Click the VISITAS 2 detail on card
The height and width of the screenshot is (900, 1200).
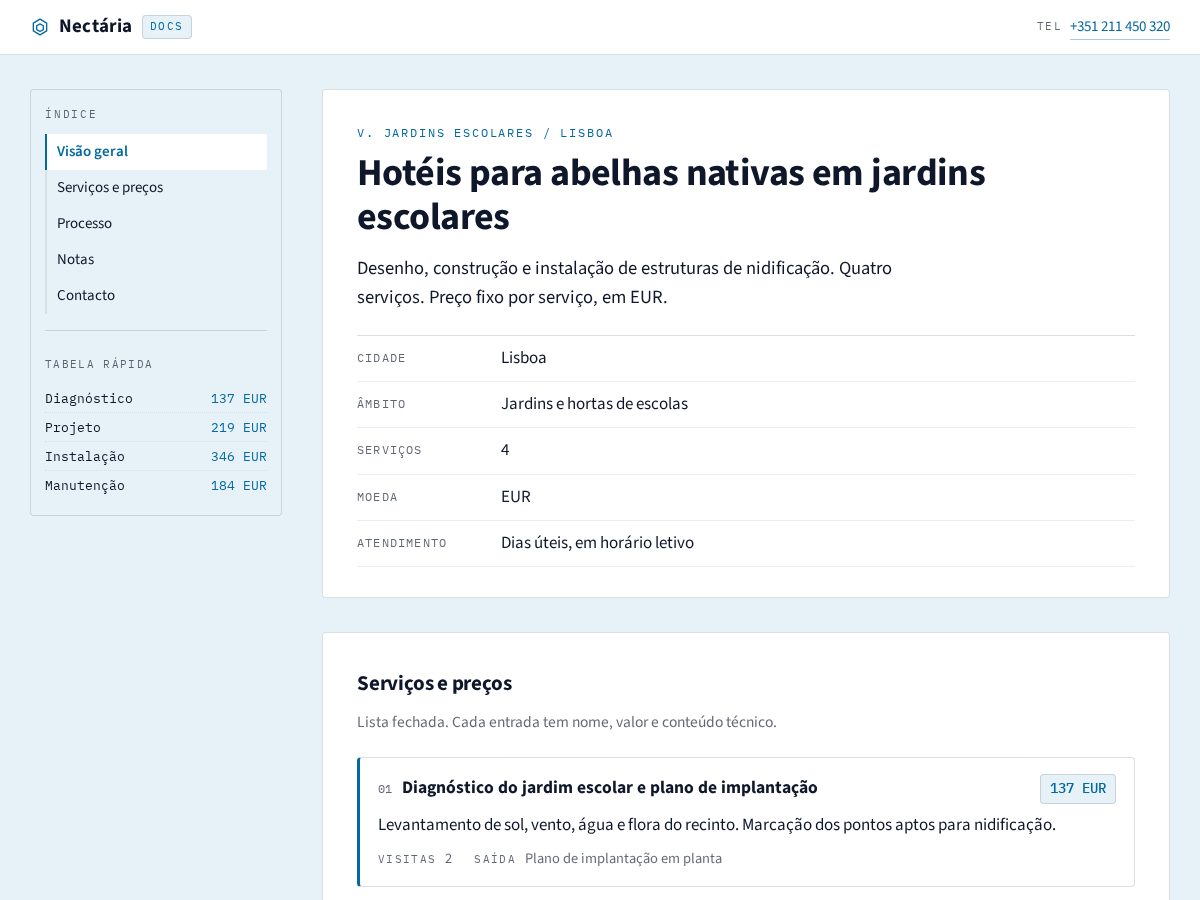pos(415,859)
